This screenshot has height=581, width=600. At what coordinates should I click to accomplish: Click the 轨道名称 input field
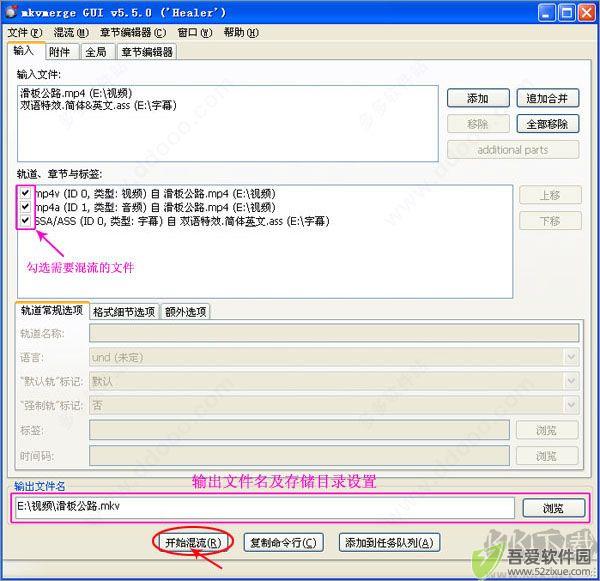[334, 333]
